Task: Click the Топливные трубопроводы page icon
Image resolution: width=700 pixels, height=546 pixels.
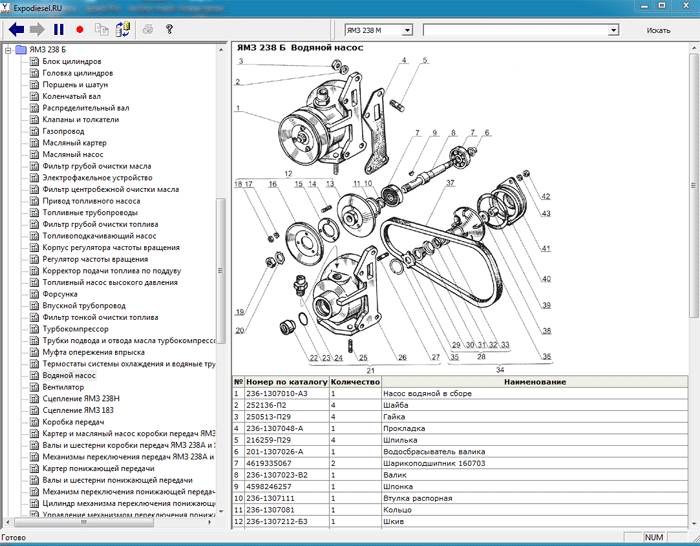Action: (34, 213)
